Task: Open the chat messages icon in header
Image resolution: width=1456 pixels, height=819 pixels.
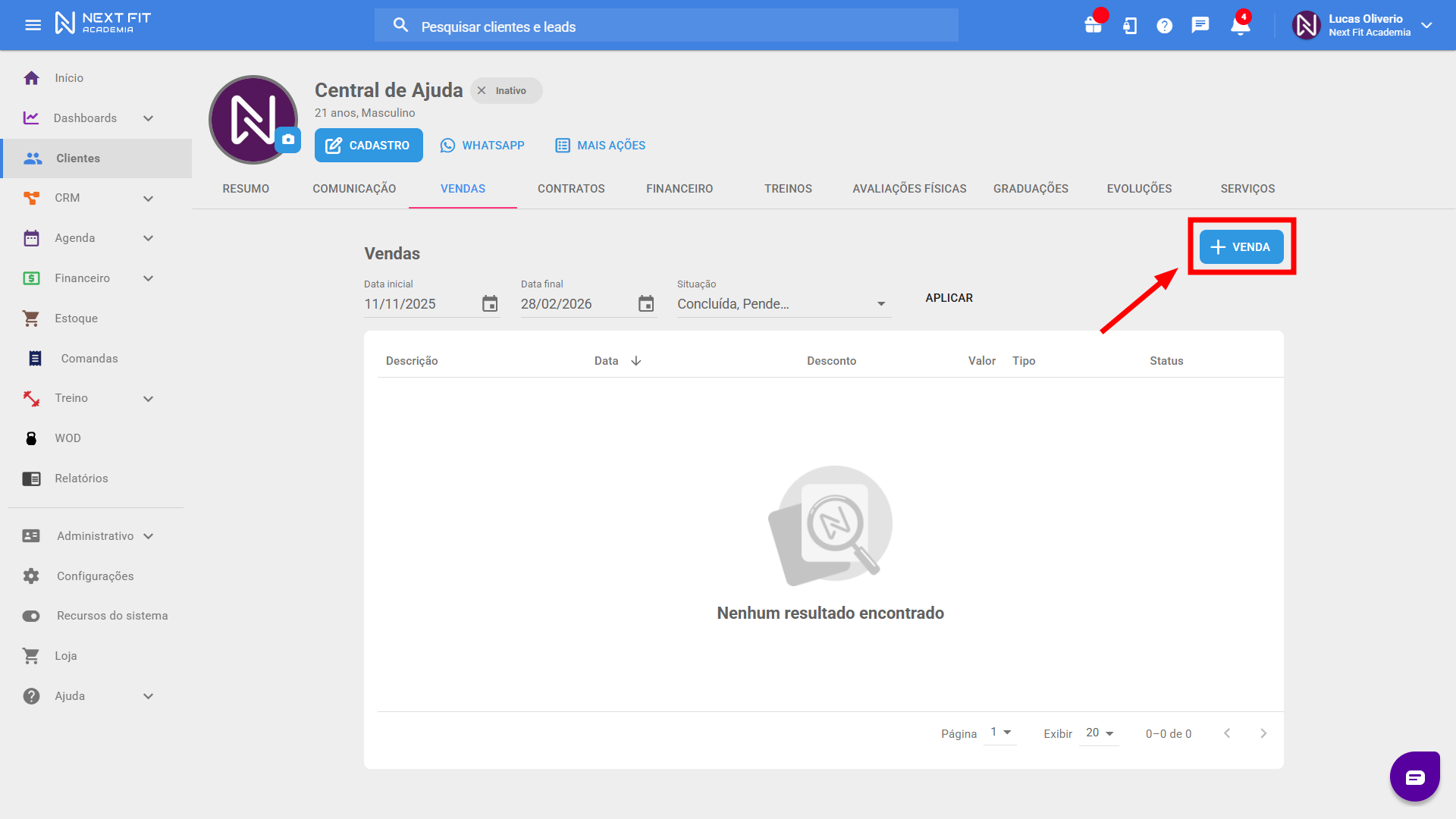Action: (1200, 26)
